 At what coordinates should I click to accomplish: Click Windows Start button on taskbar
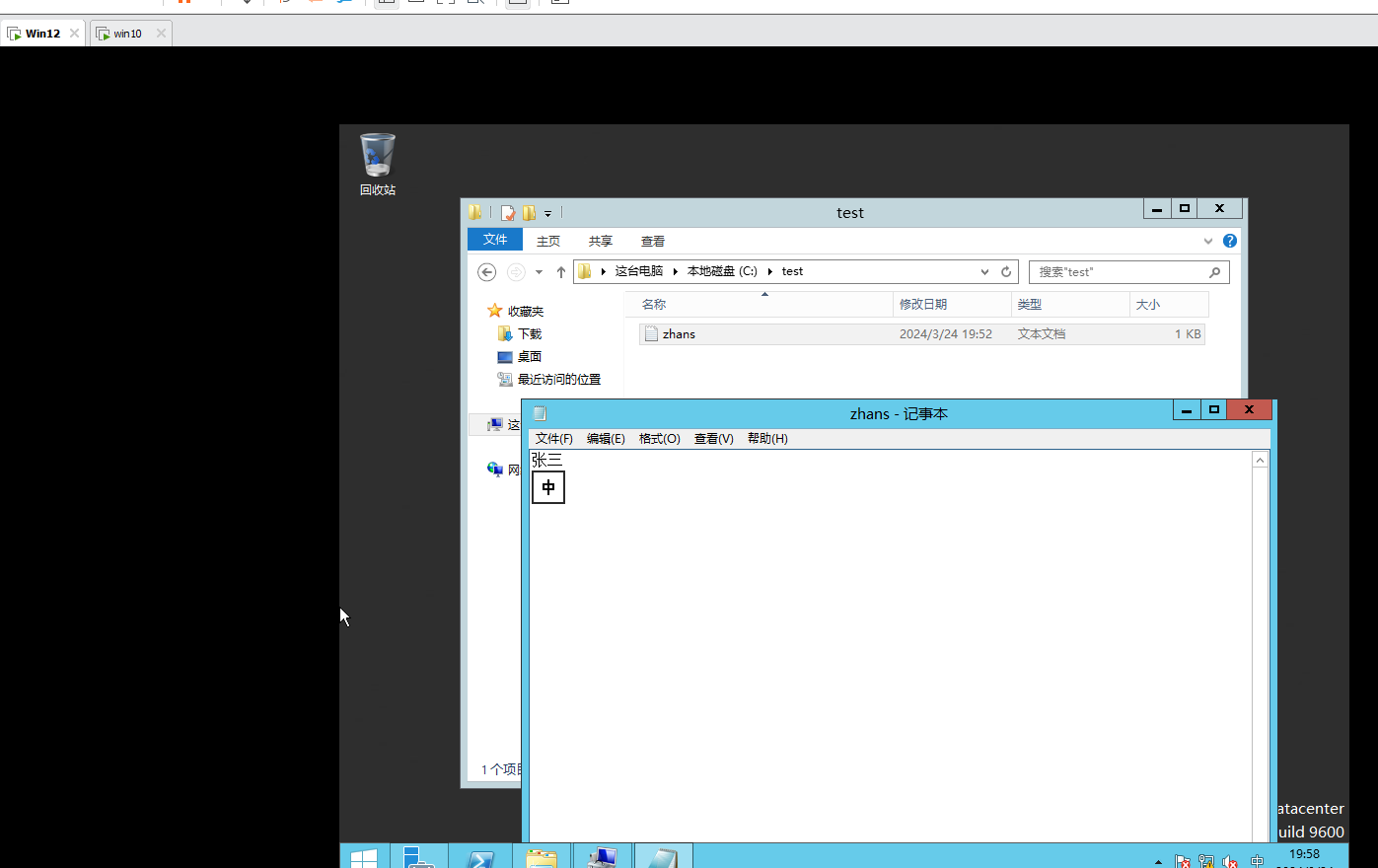[364, 856]
